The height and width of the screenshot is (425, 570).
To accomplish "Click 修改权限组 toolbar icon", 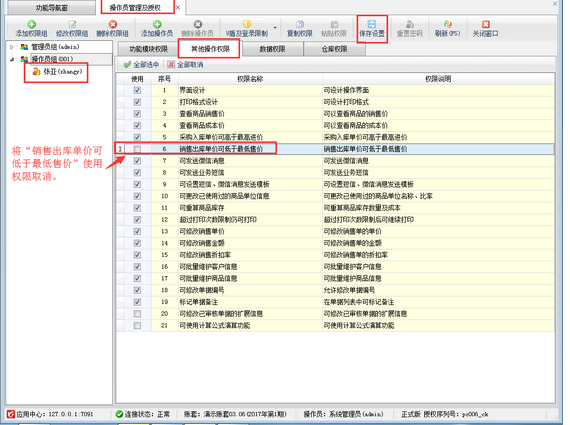I will tap(72, 24).
